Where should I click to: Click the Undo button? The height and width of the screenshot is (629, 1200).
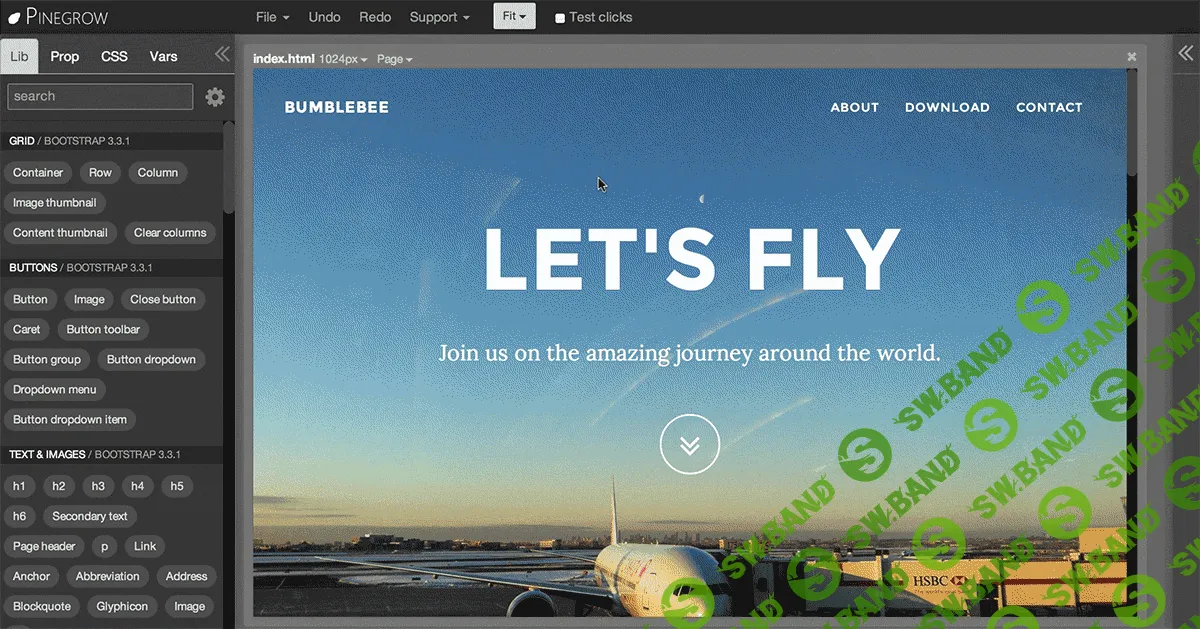click(x=324, y=17)
